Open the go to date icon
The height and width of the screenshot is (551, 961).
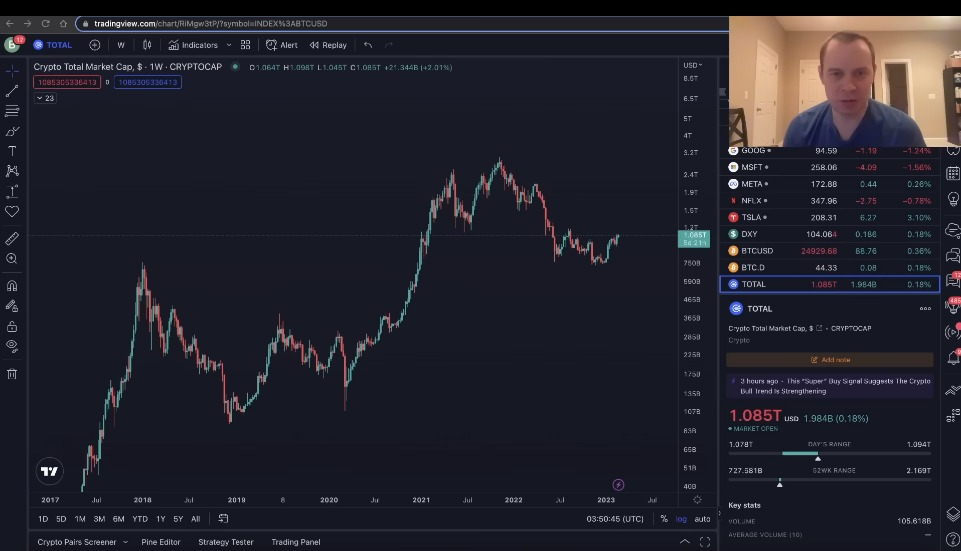223,519
